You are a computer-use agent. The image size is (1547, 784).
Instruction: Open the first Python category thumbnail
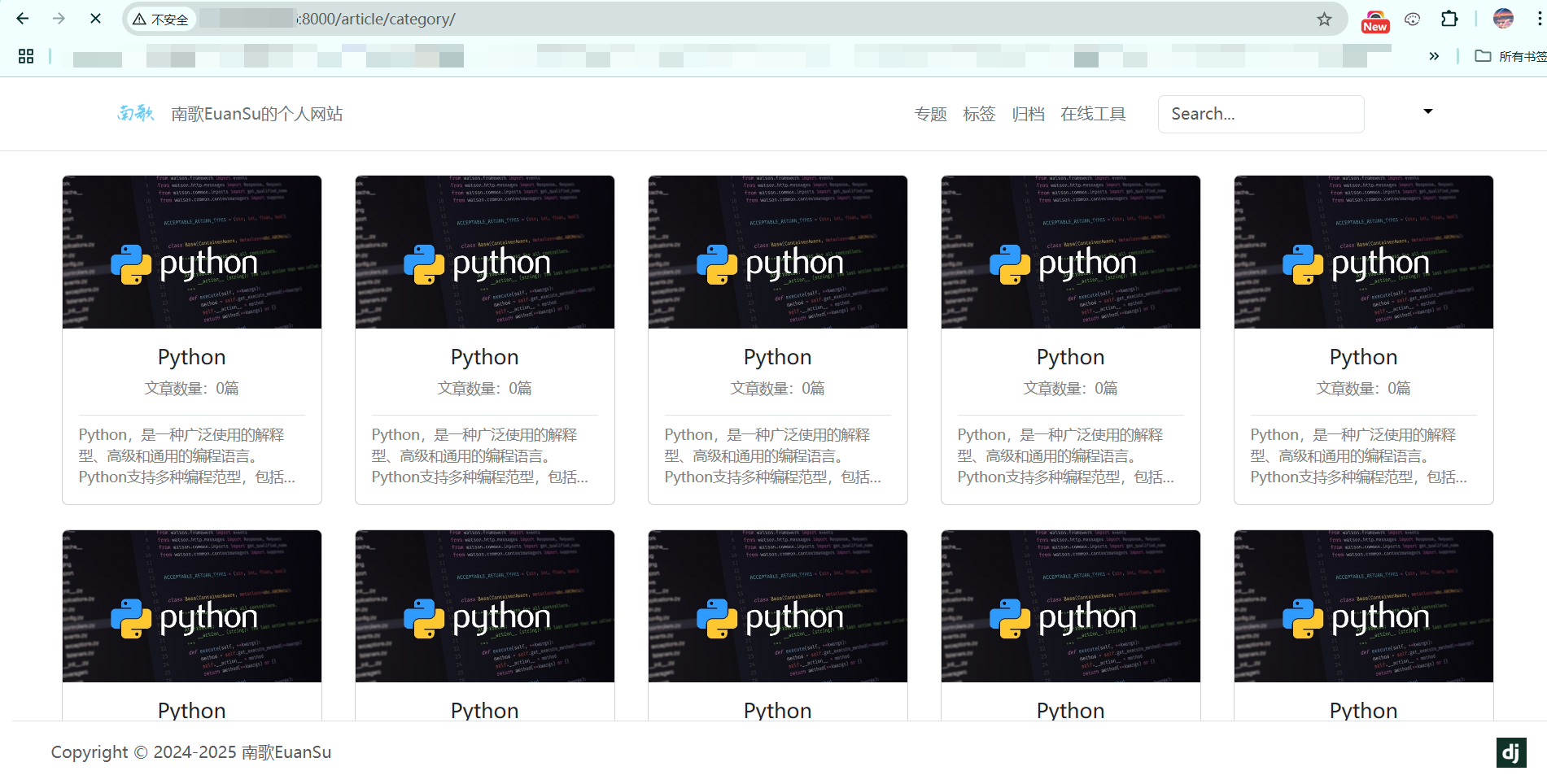coord(192,252)
